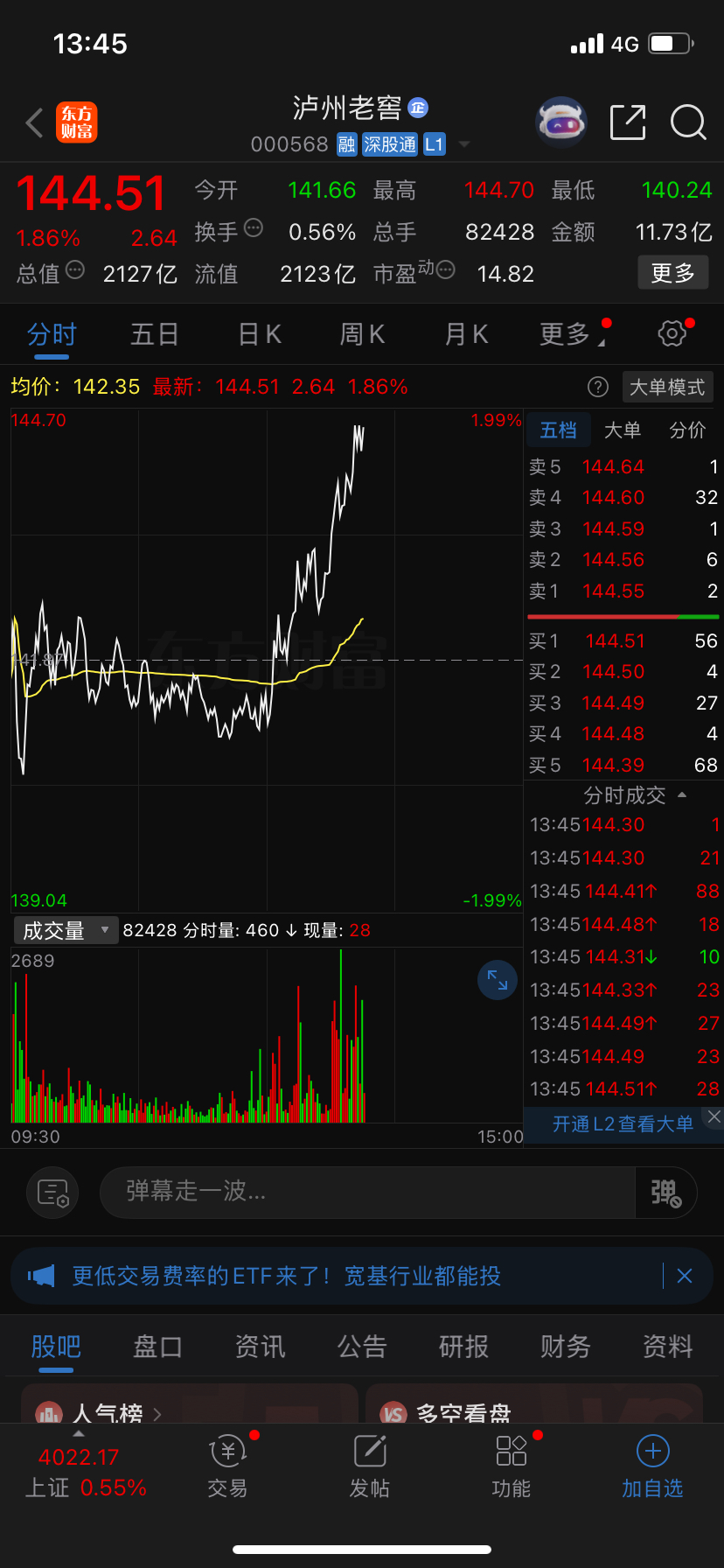Tap the 融 margin badge
The width and height of the screenshot is (724, 1568).
click(347, 144)
